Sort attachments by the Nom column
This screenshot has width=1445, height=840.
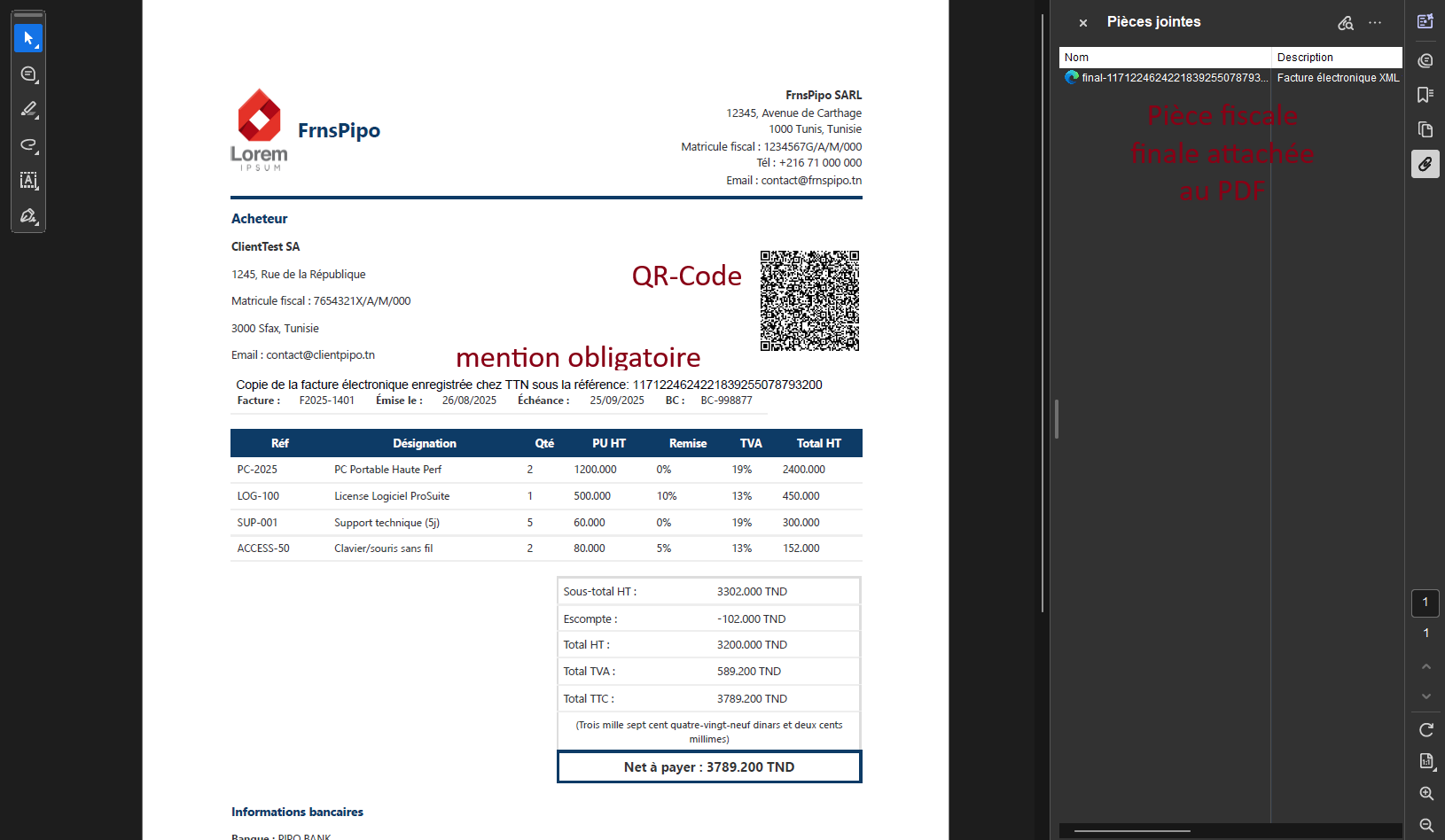pyautogui.click(x=1165, y=58)
